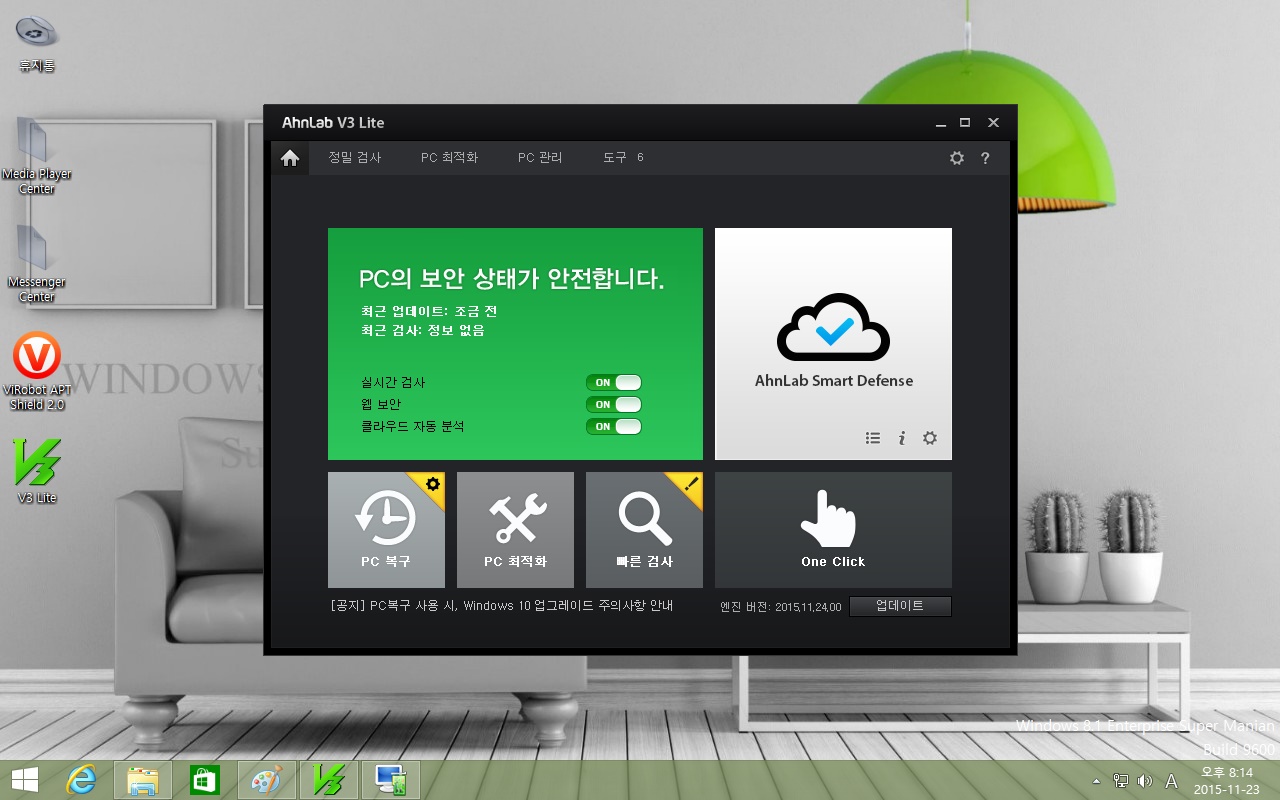Toggle the 클라우드 자동 분석 switch
Image resolution: width=1280 pixels, height=800 pixels.
tap(614, 426)
